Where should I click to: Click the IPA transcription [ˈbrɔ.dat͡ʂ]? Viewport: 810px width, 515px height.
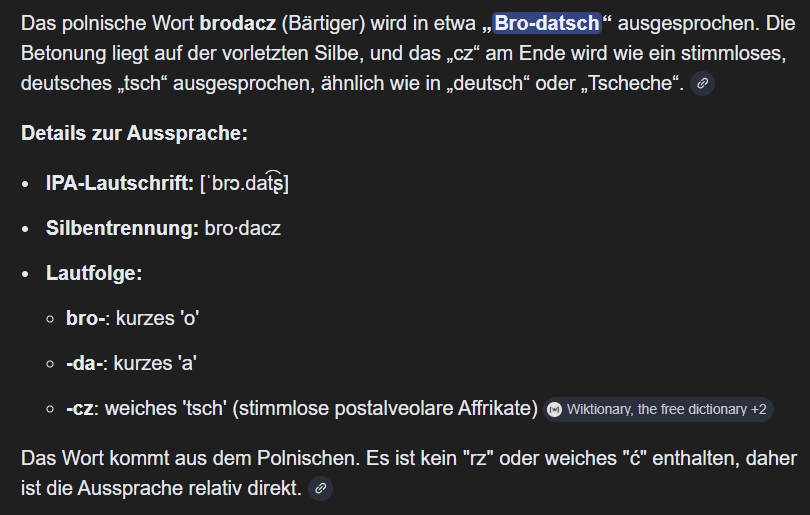[x=245, y=184]
